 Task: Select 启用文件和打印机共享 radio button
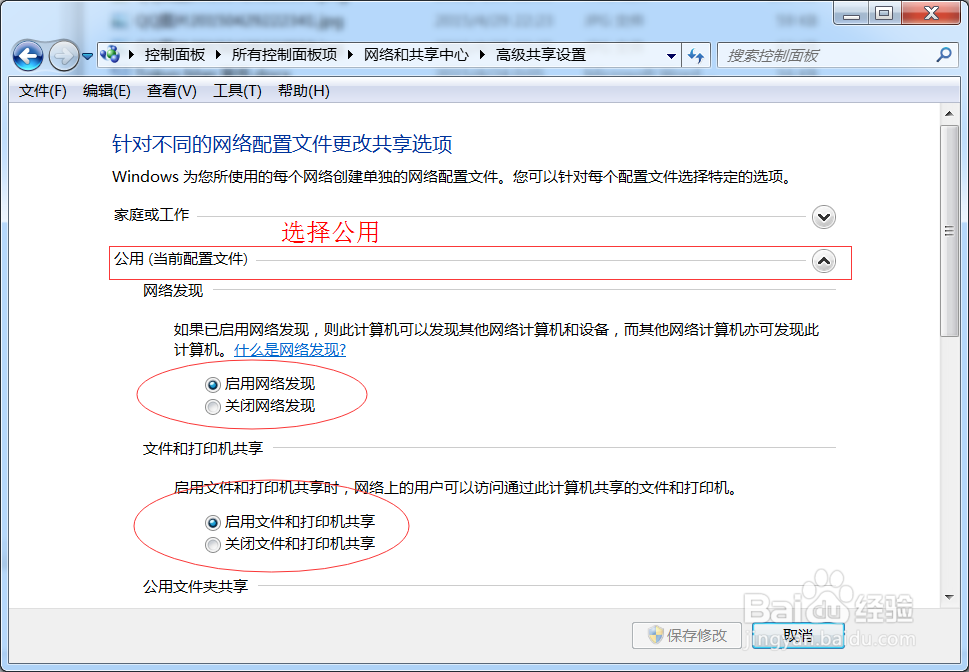(213, 522)
